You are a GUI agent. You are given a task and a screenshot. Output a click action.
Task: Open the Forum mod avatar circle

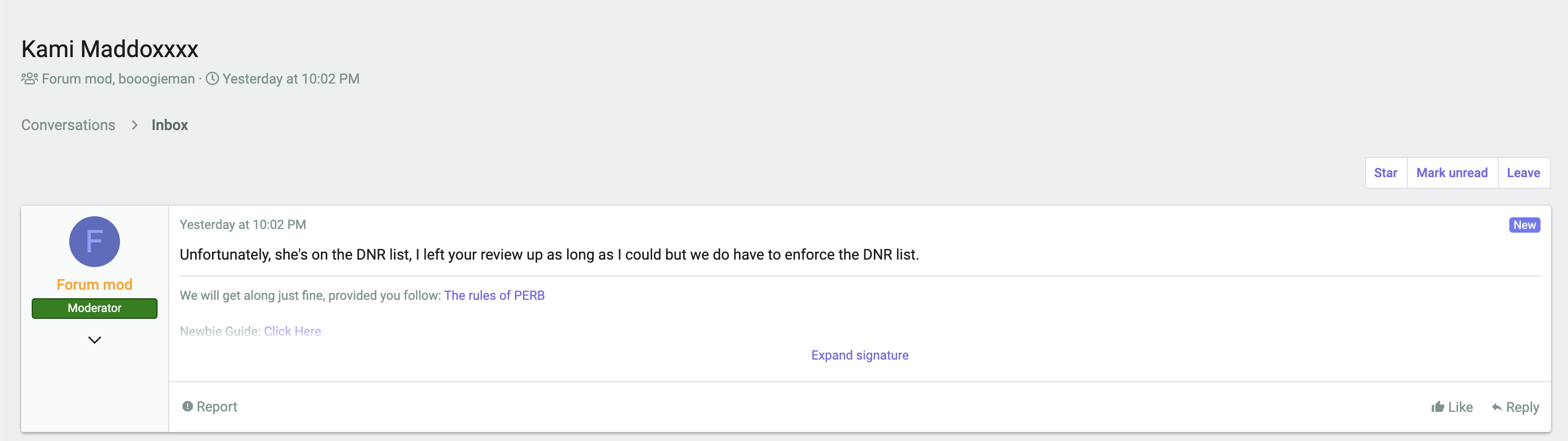pyautogui.click(x=94, y=241)
